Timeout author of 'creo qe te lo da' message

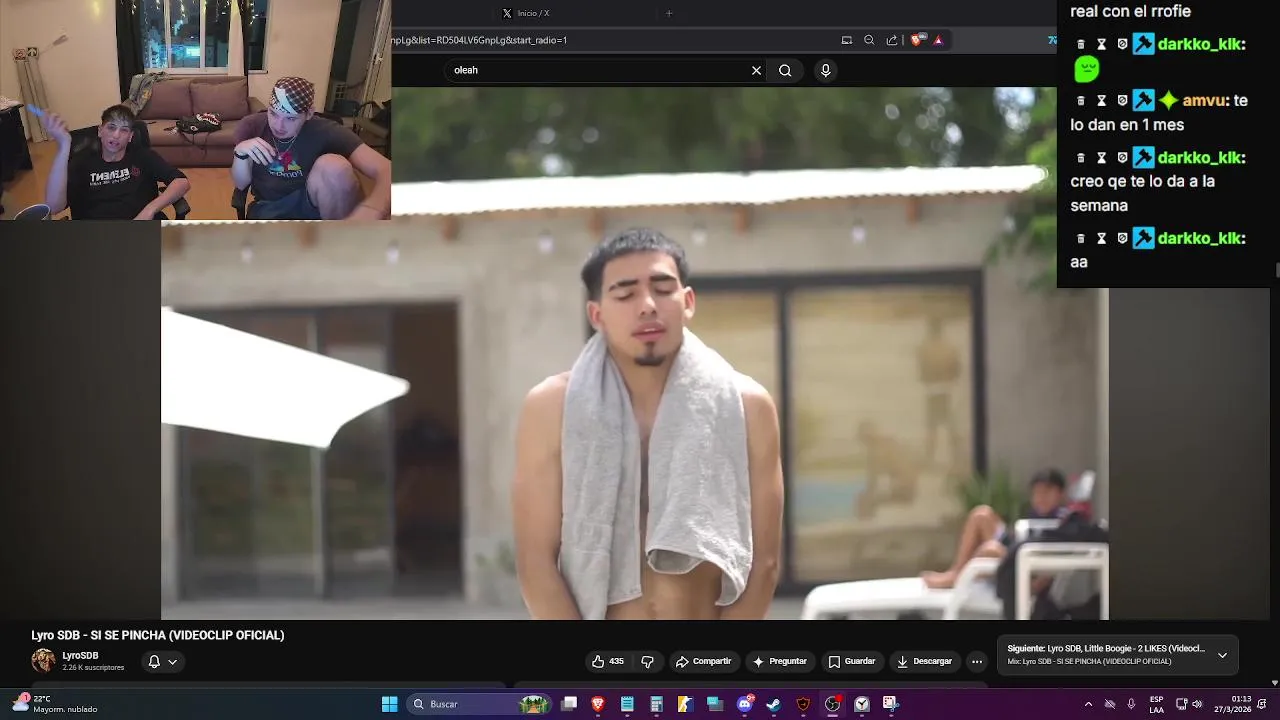[x=1101, y=158]
